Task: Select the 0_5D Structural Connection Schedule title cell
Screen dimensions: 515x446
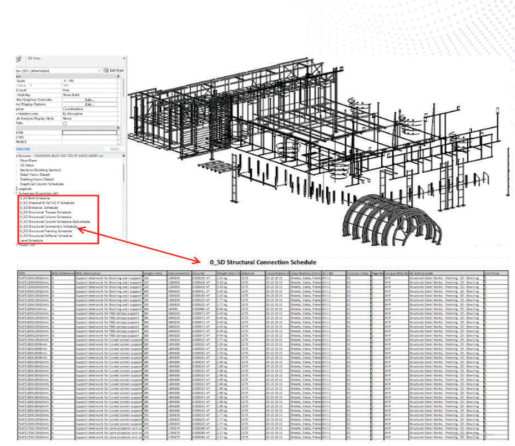Action: (x=263, y=262)
